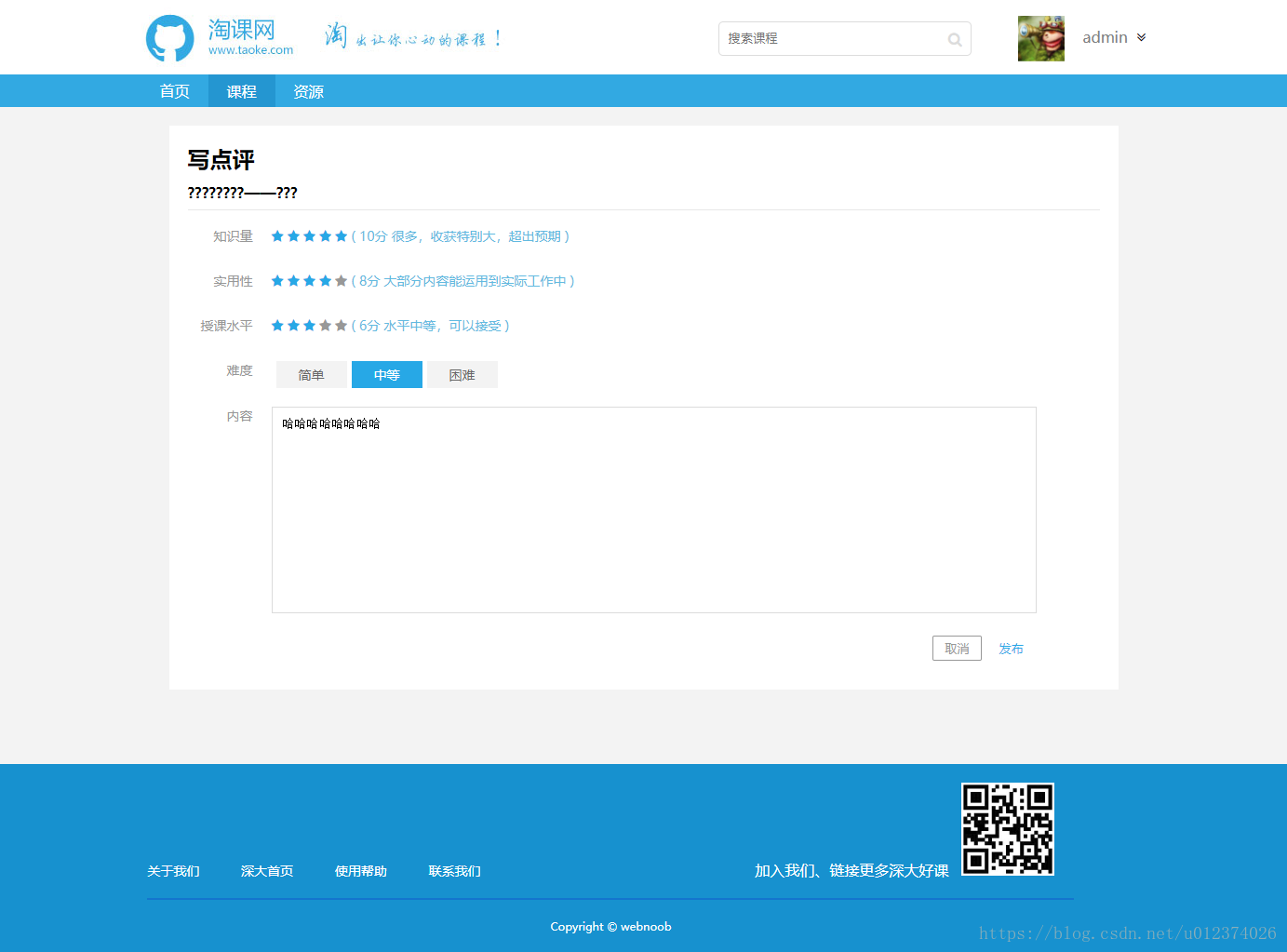Open the 关于我们 footer link
Viewport: 1287px width, 952px height.
coord(174,871)
